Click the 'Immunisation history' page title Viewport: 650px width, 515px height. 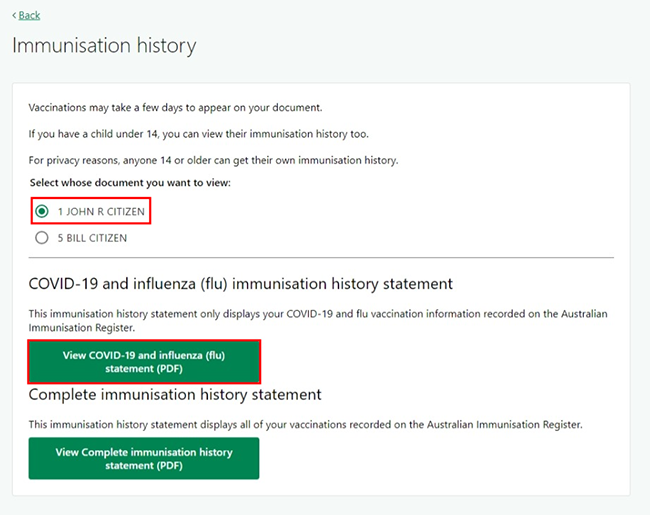[x=104, y=46]
